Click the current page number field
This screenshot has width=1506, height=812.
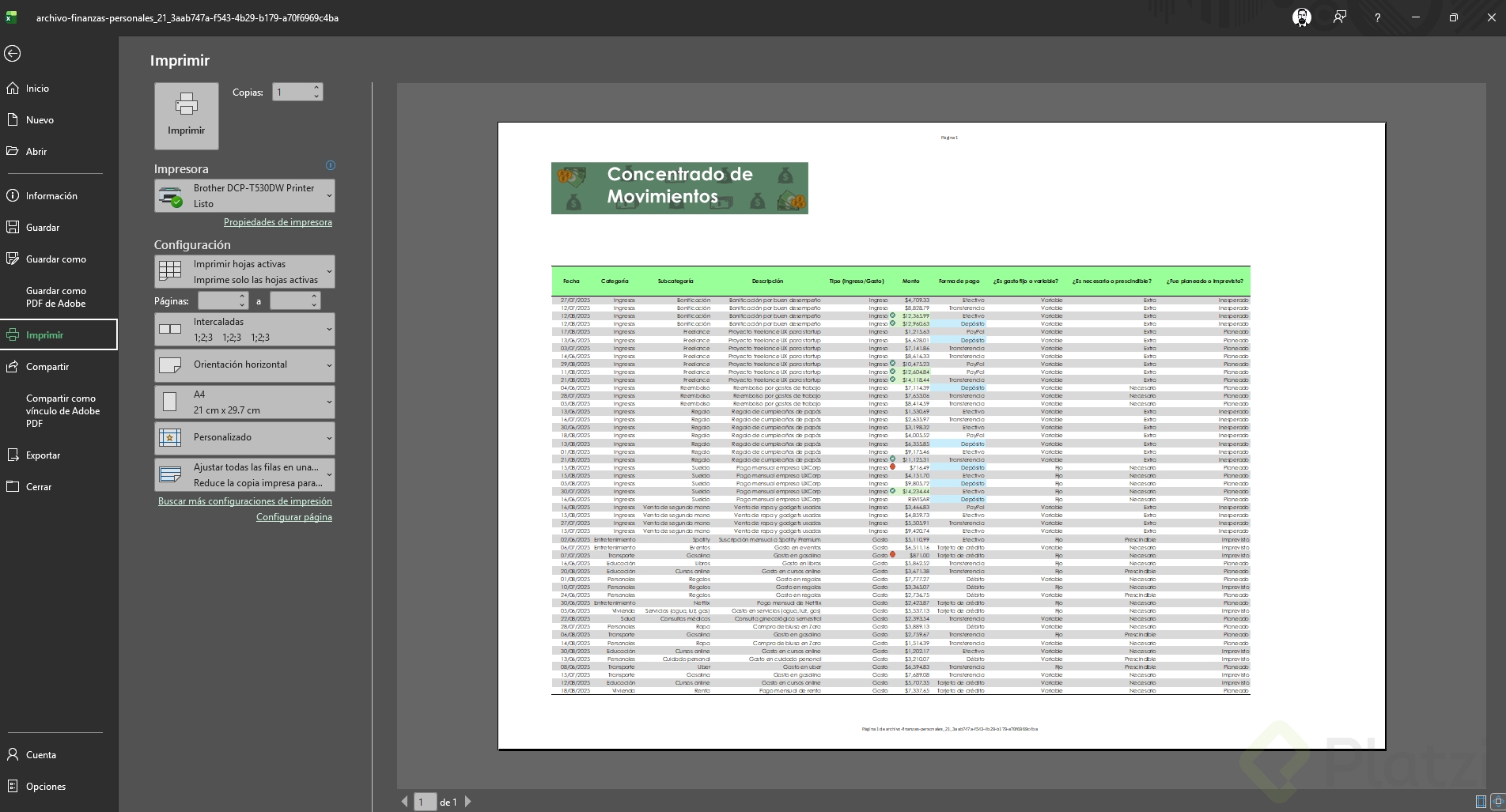pos(425,802)
